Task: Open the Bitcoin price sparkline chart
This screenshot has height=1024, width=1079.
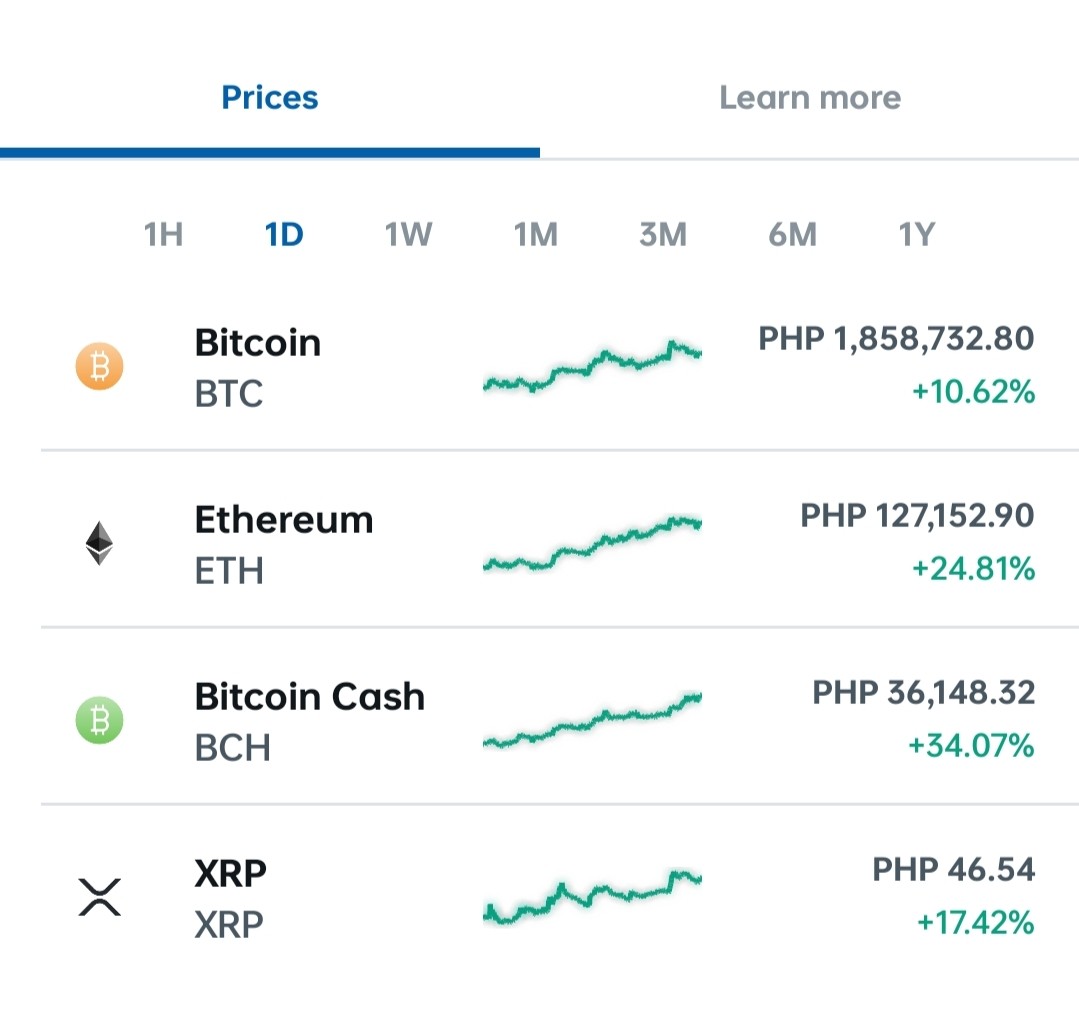Action: coord(592,366)
